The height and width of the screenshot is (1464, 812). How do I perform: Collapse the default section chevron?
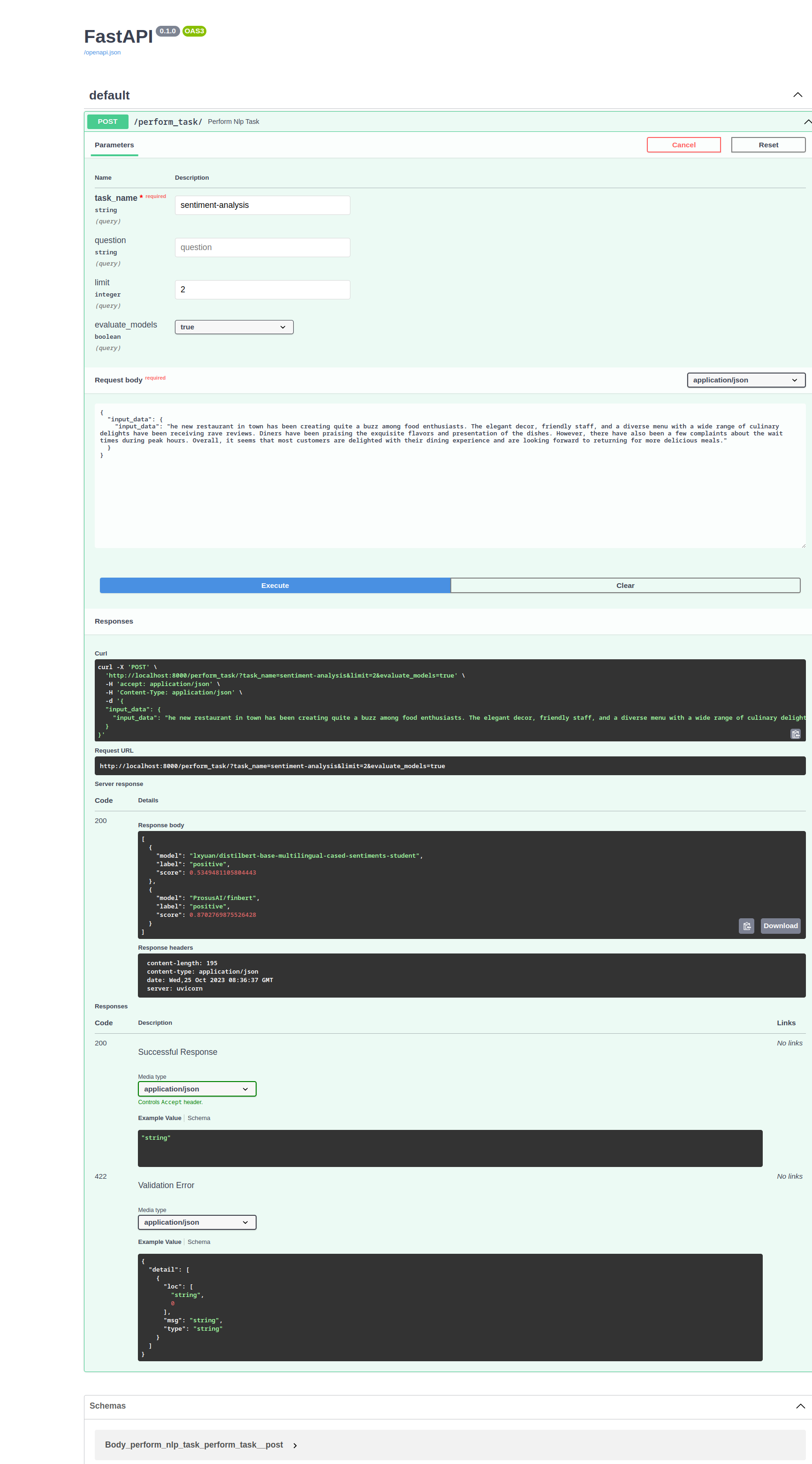(x=797, y=95)
